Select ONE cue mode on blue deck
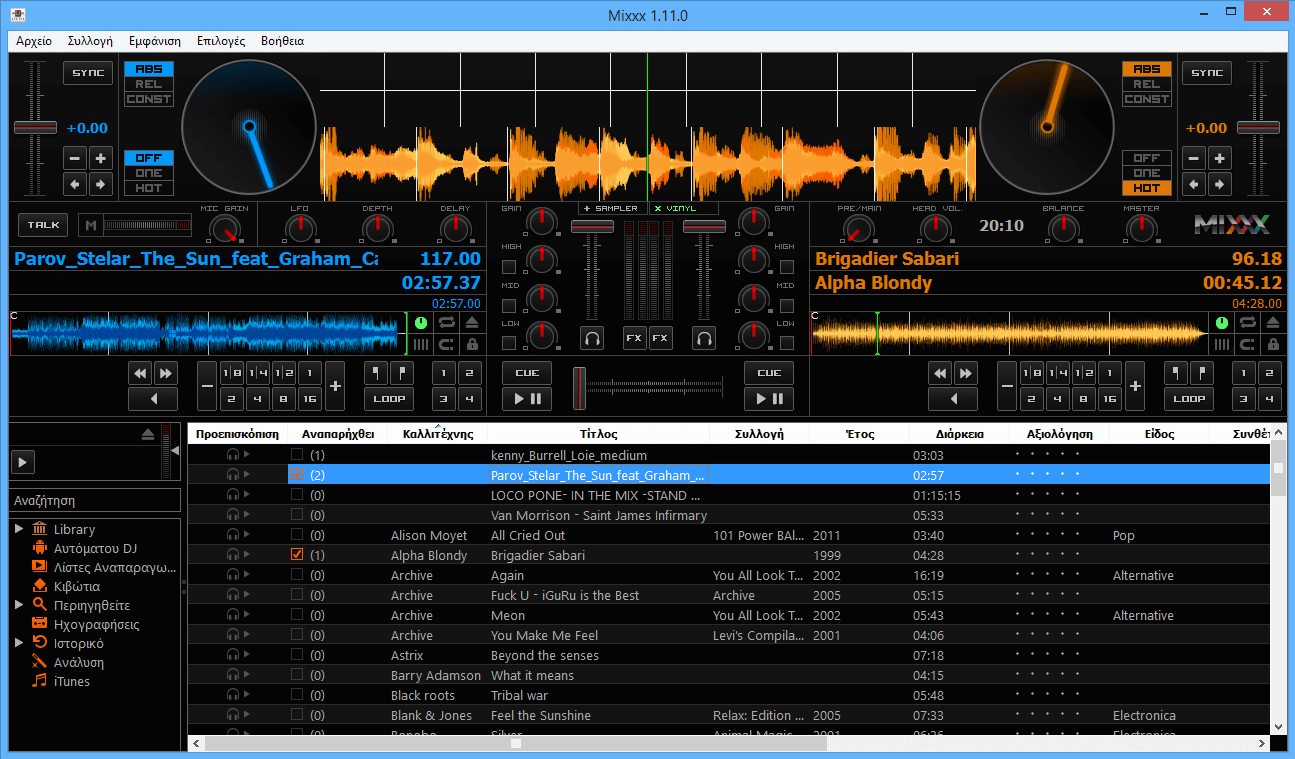Viewport: 1295px width, 759px height. [149, 173]
